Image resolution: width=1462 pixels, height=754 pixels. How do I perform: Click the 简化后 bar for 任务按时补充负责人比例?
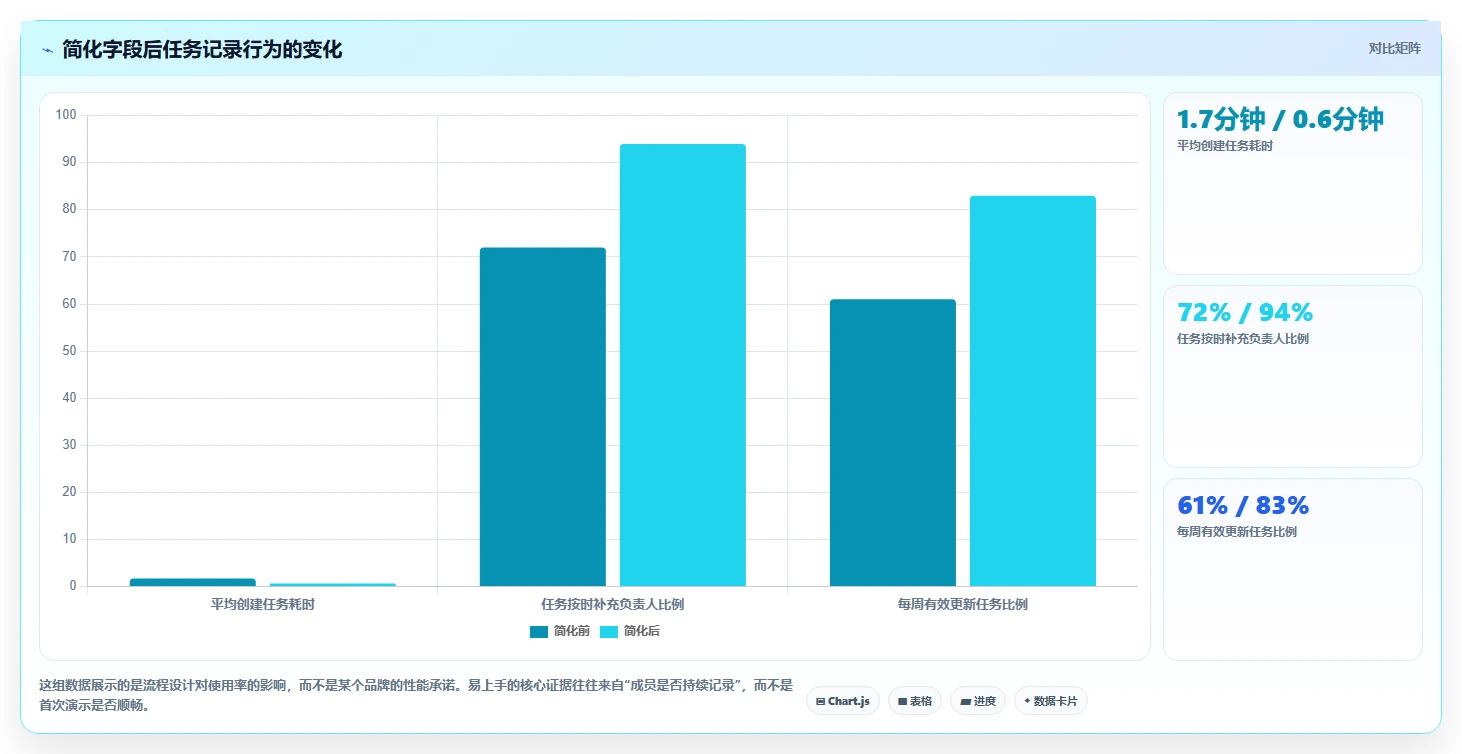[683, 365]
